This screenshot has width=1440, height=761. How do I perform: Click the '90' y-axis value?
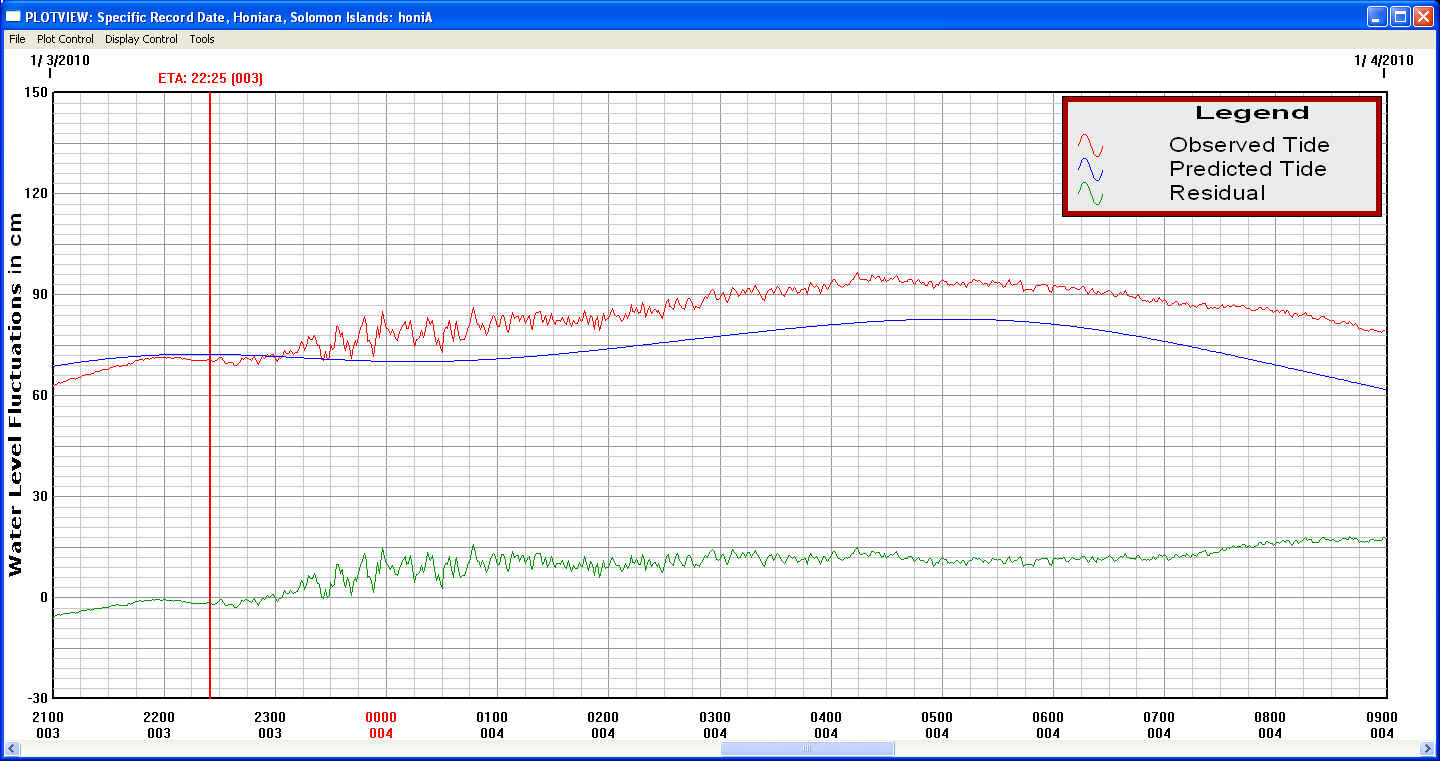click(40, 294)
